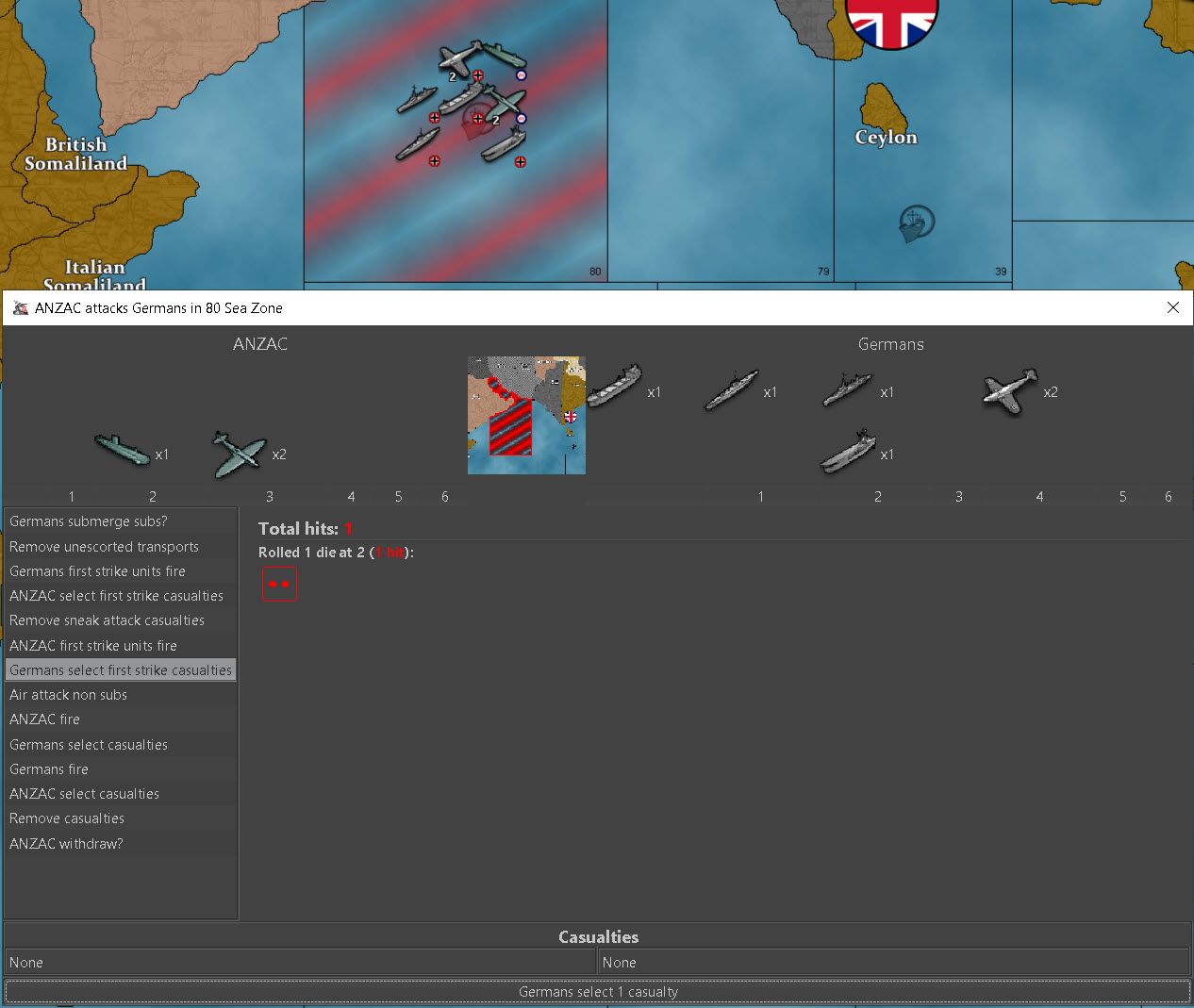
Task: Select the German fighter planes icon
Action: [x=1009, y=391]
